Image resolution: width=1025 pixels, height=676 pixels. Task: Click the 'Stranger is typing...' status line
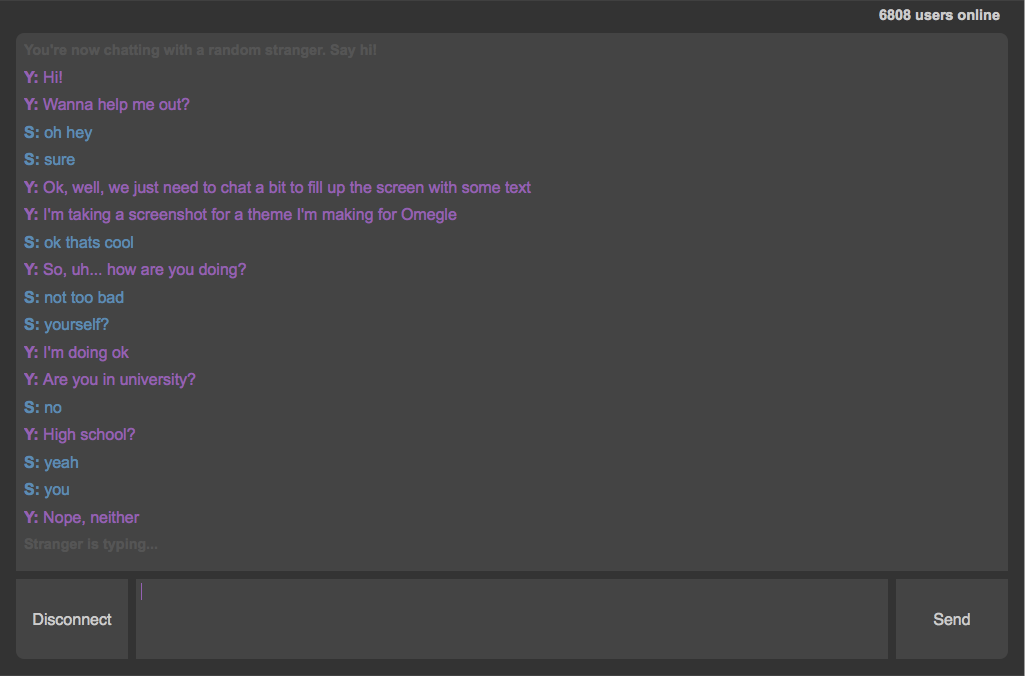91,545
